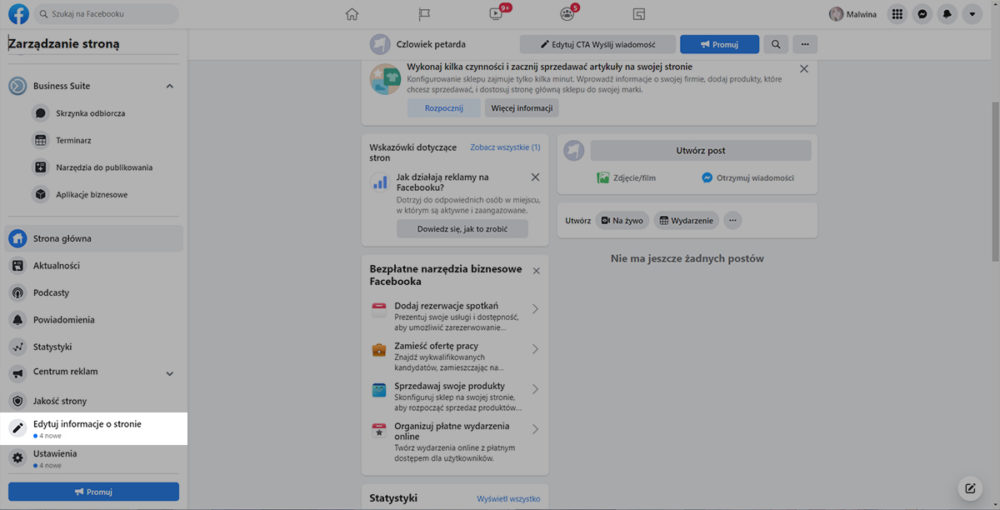Click the Business Suite logo icon

[18, 86]
